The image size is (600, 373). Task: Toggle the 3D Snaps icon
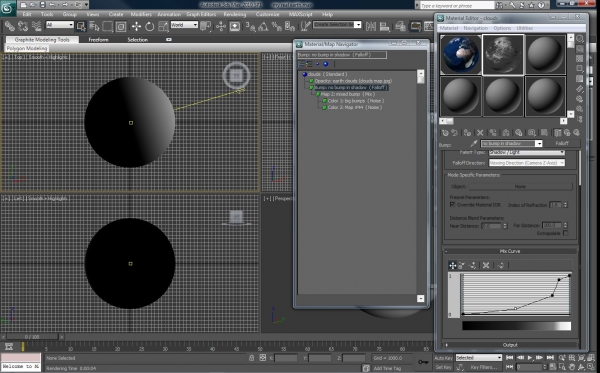click(250, 26)
